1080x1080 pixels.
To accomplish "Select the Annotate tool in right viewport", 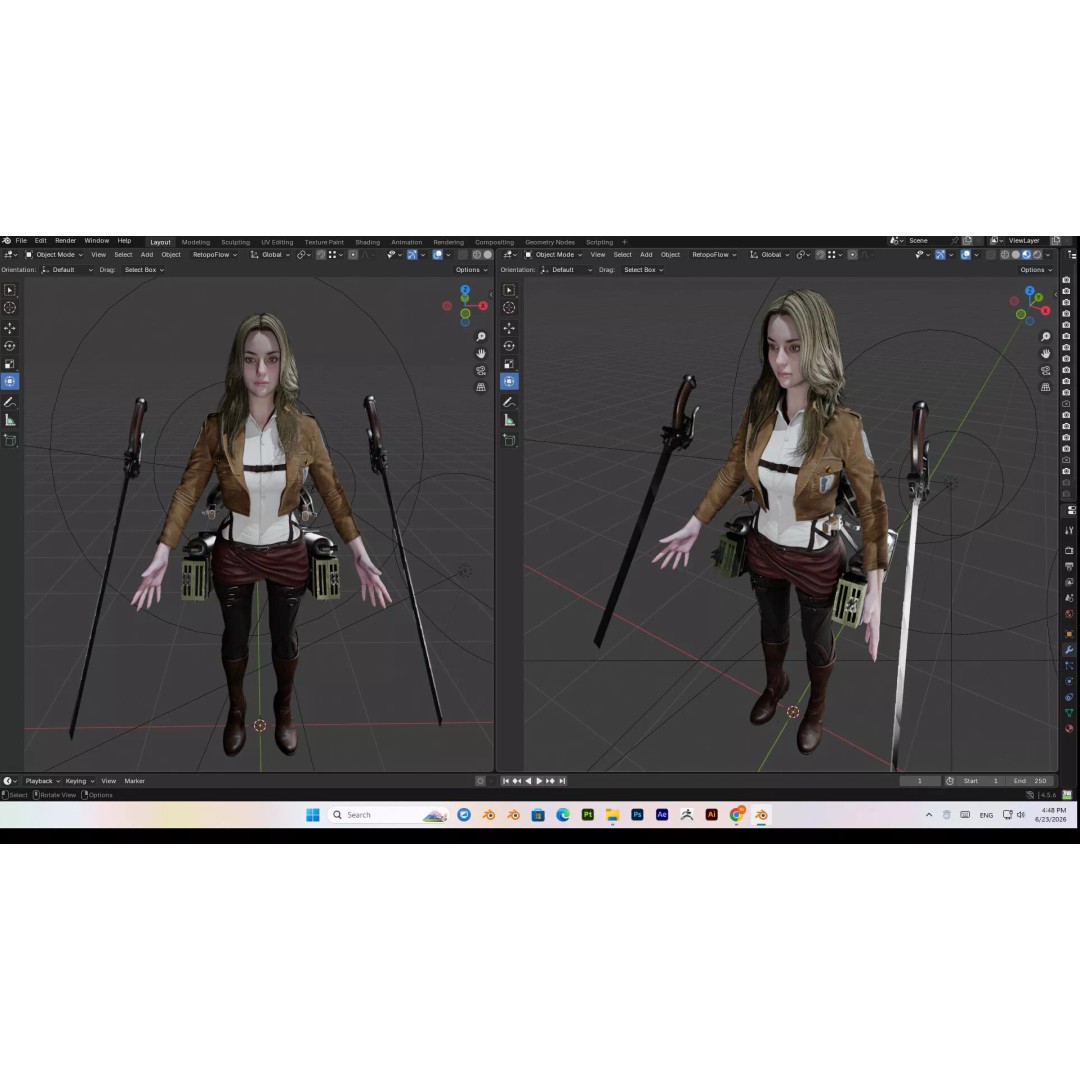I will 510,402.
